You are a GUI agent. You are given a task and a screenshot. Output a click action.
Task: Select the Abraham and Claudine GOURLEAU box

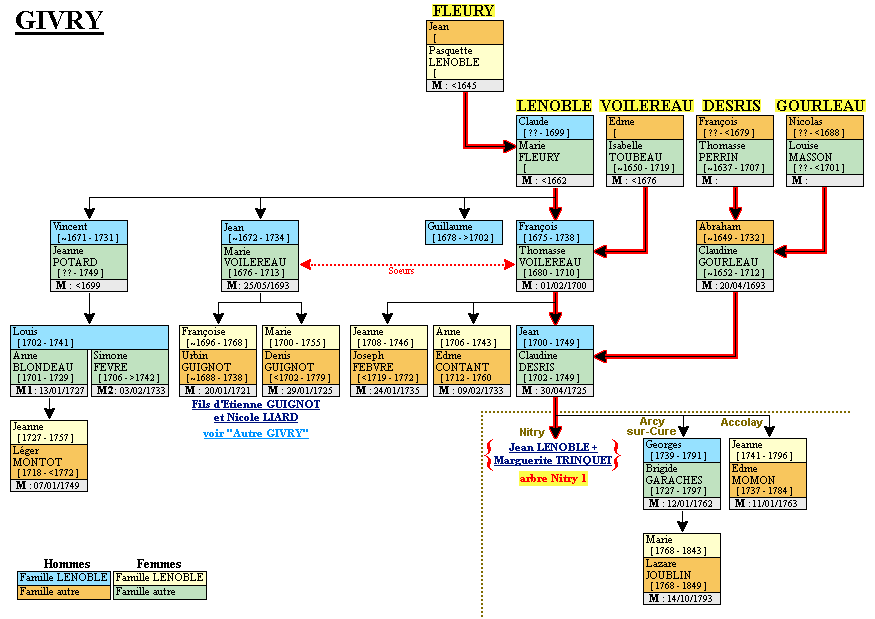pos(734,256)
